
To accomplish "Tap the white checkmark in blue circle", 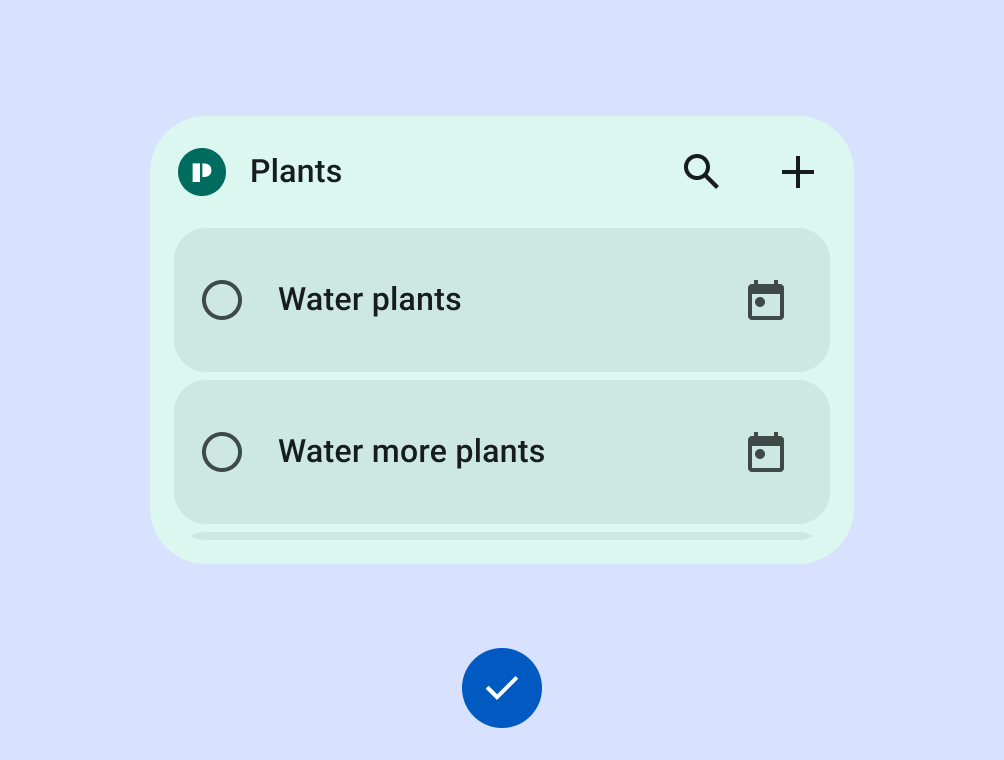I will coord(502,688).
